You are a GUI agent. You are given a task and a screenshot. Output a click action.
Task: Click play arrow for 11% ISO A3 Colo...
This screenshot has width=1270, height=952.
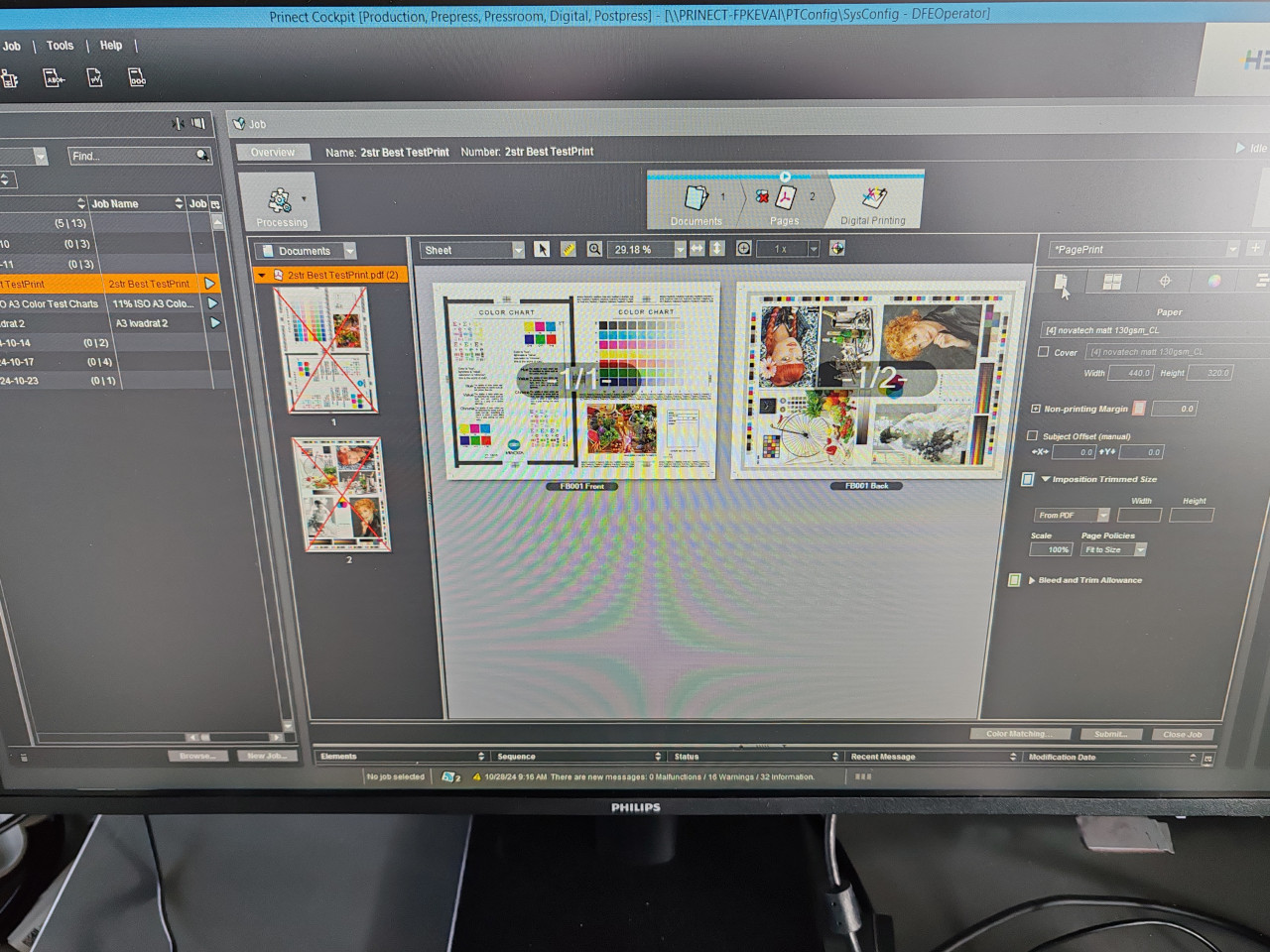click(211, 303)
